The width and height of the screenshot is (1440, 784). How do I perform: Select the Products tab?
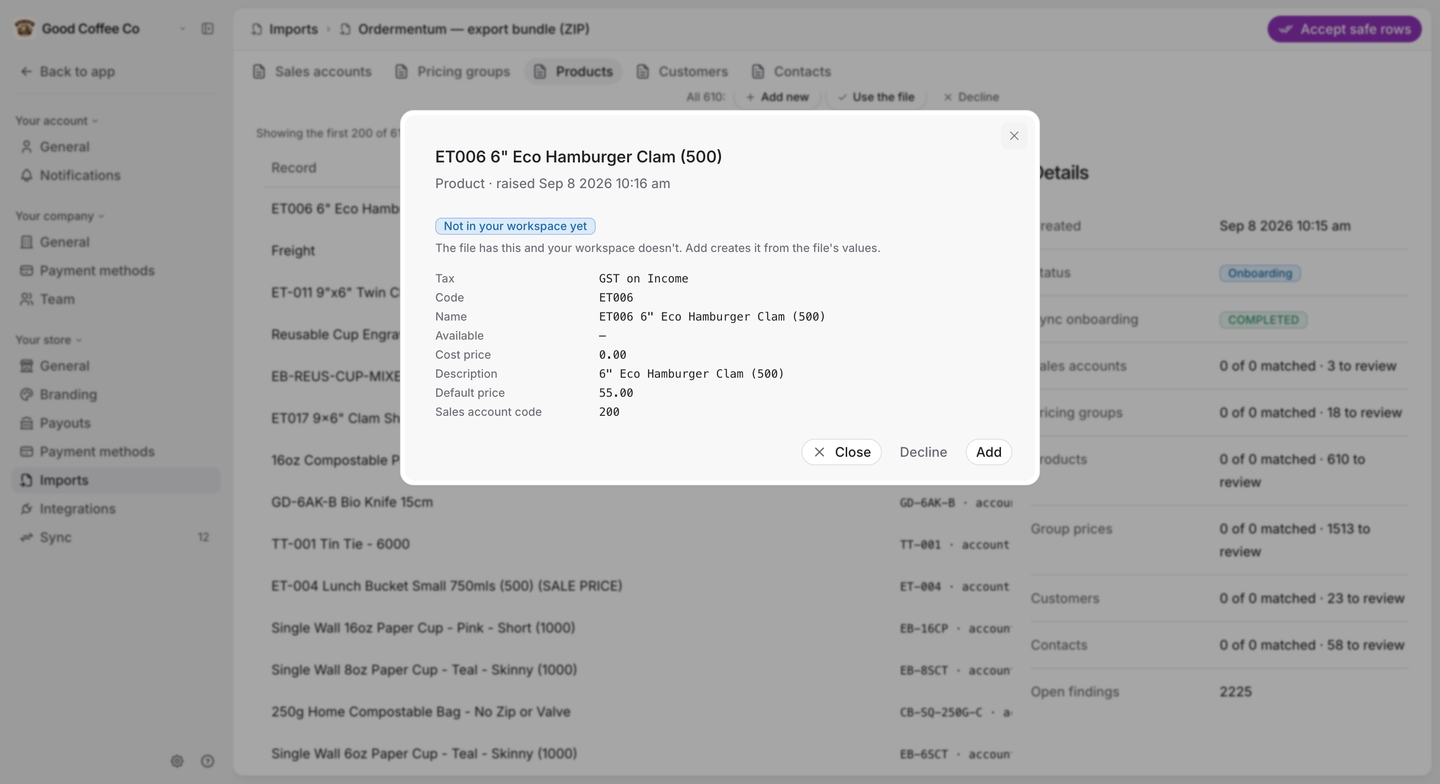click(573, 72)
